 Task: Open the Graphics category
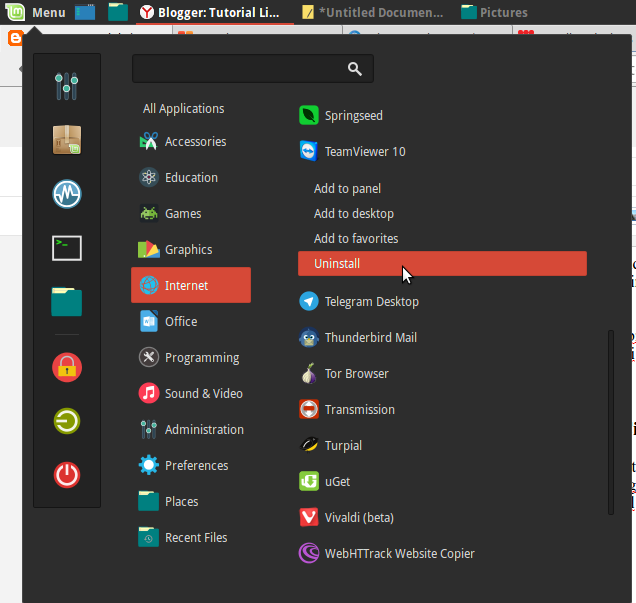point(191,249)
